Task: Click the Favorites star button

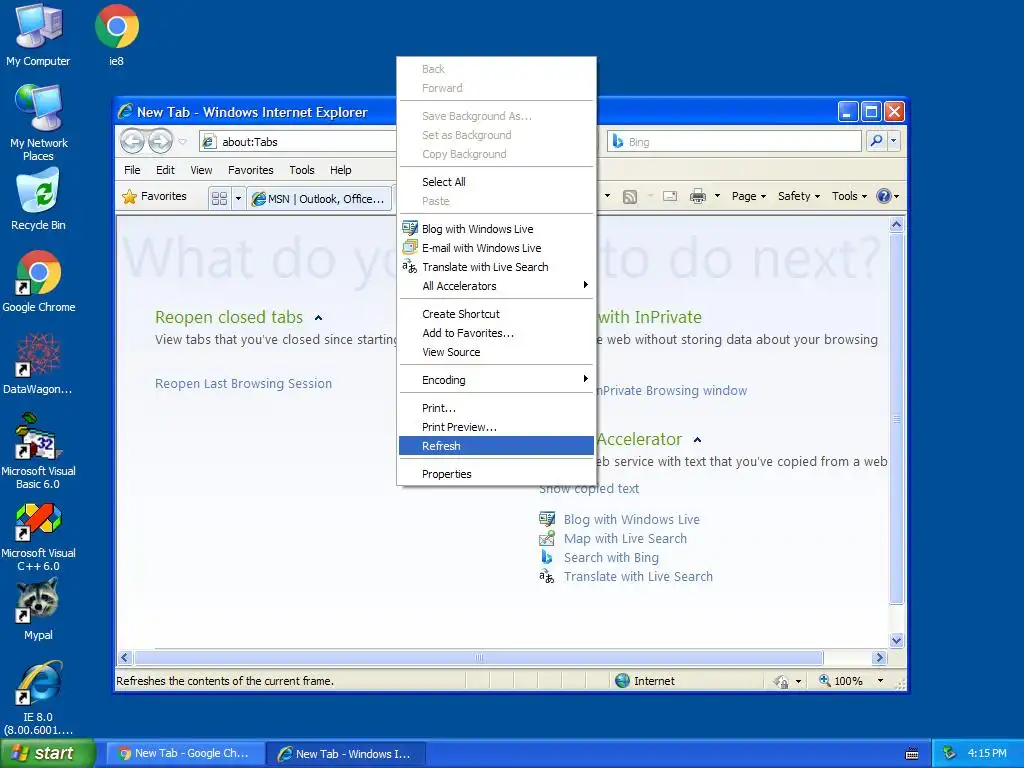Action: [155, 196]
